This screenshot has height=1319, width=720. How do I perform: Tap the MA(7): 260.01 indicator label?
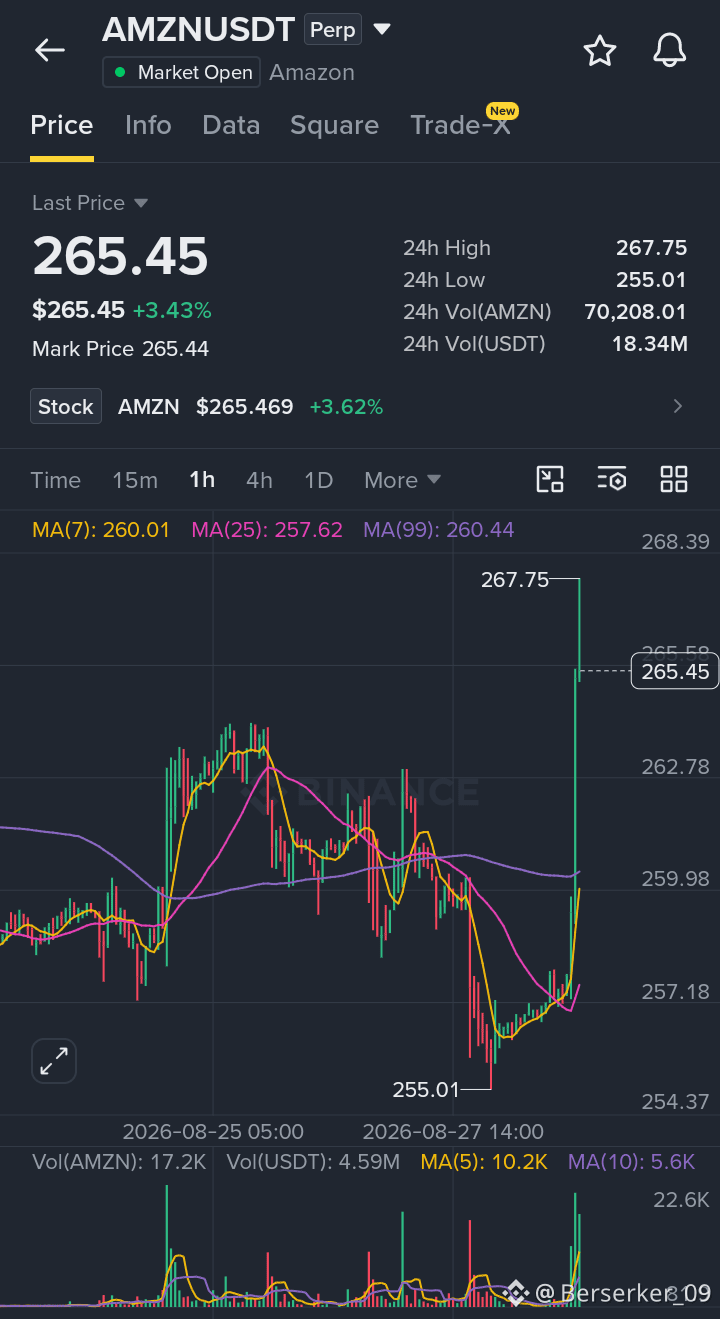101,530
